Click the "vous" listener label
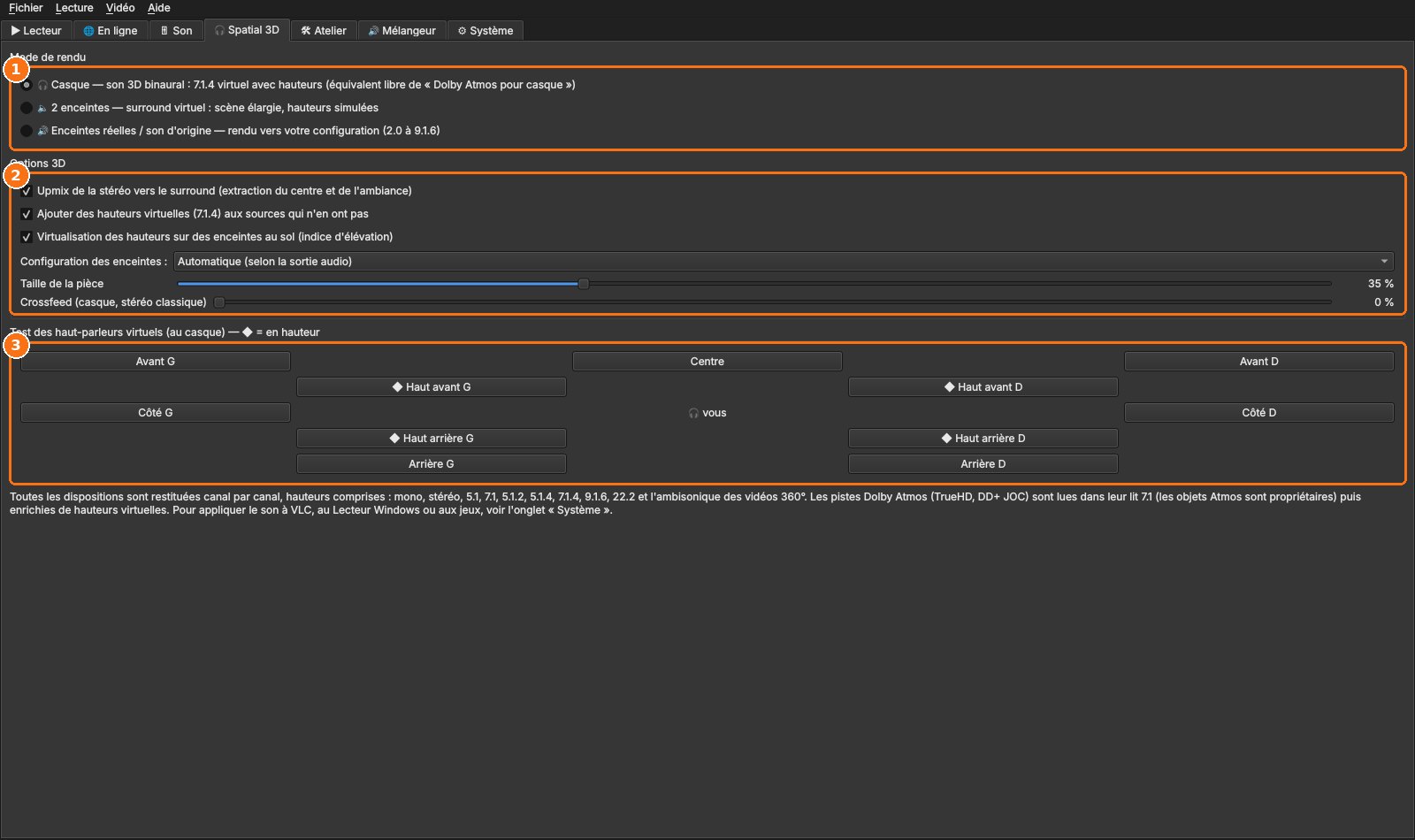 point(707,413)
